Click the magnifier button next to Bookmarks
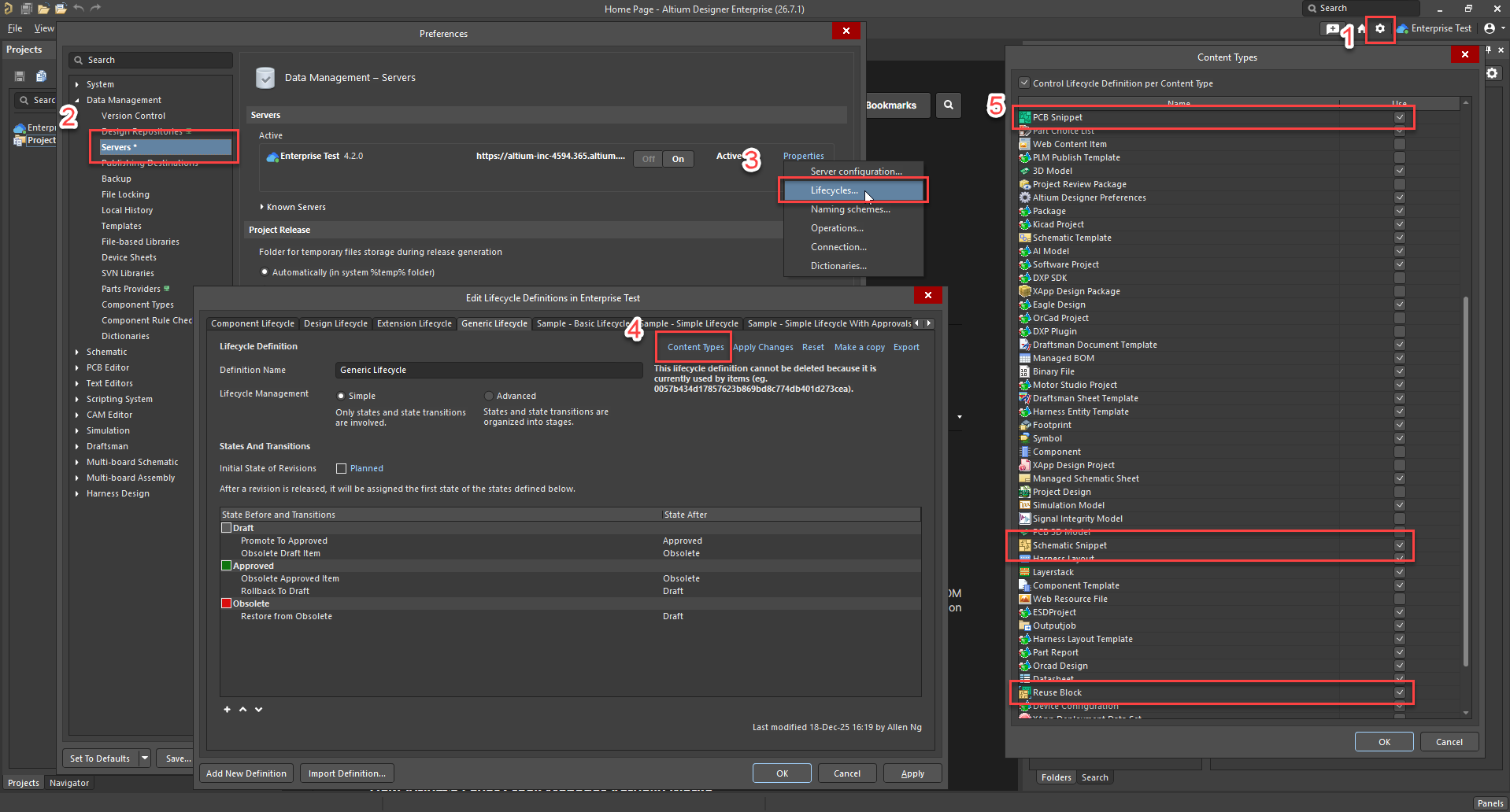The image size is (1510, 812). click(x=949, y=105)
